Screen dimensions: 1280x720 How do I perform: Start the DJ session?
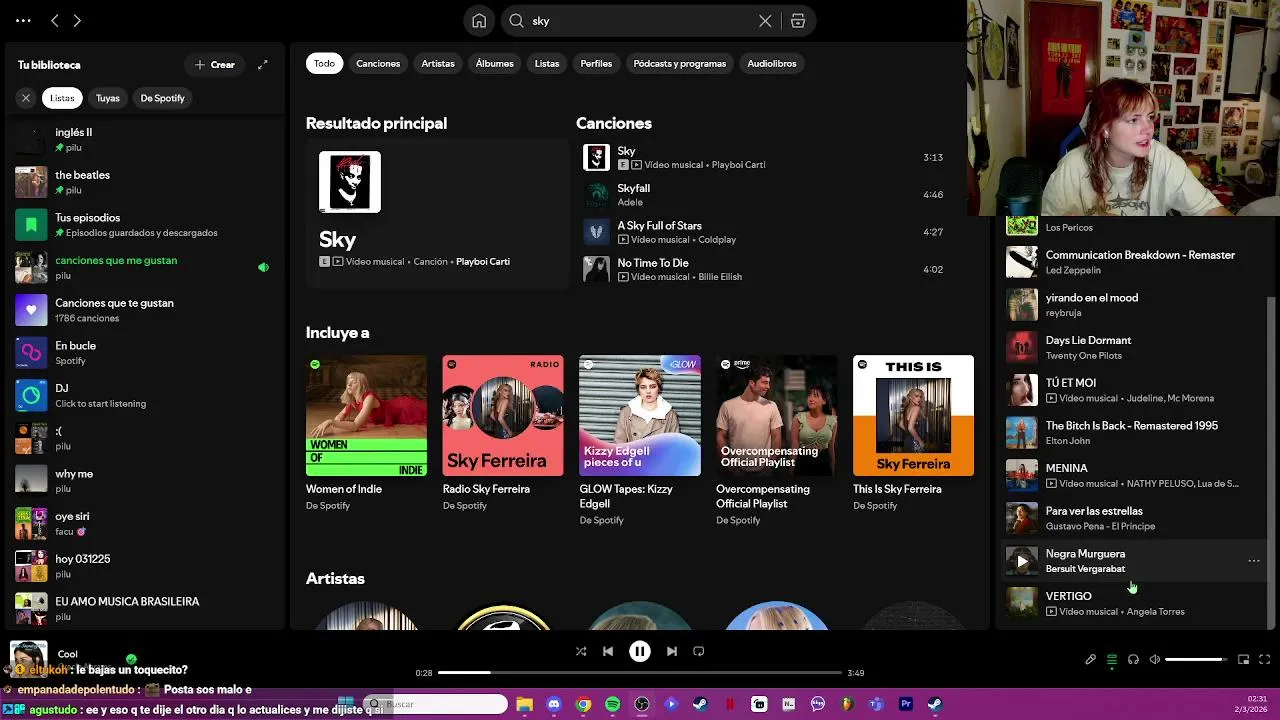pyautogui.click(x=145, y=396)
